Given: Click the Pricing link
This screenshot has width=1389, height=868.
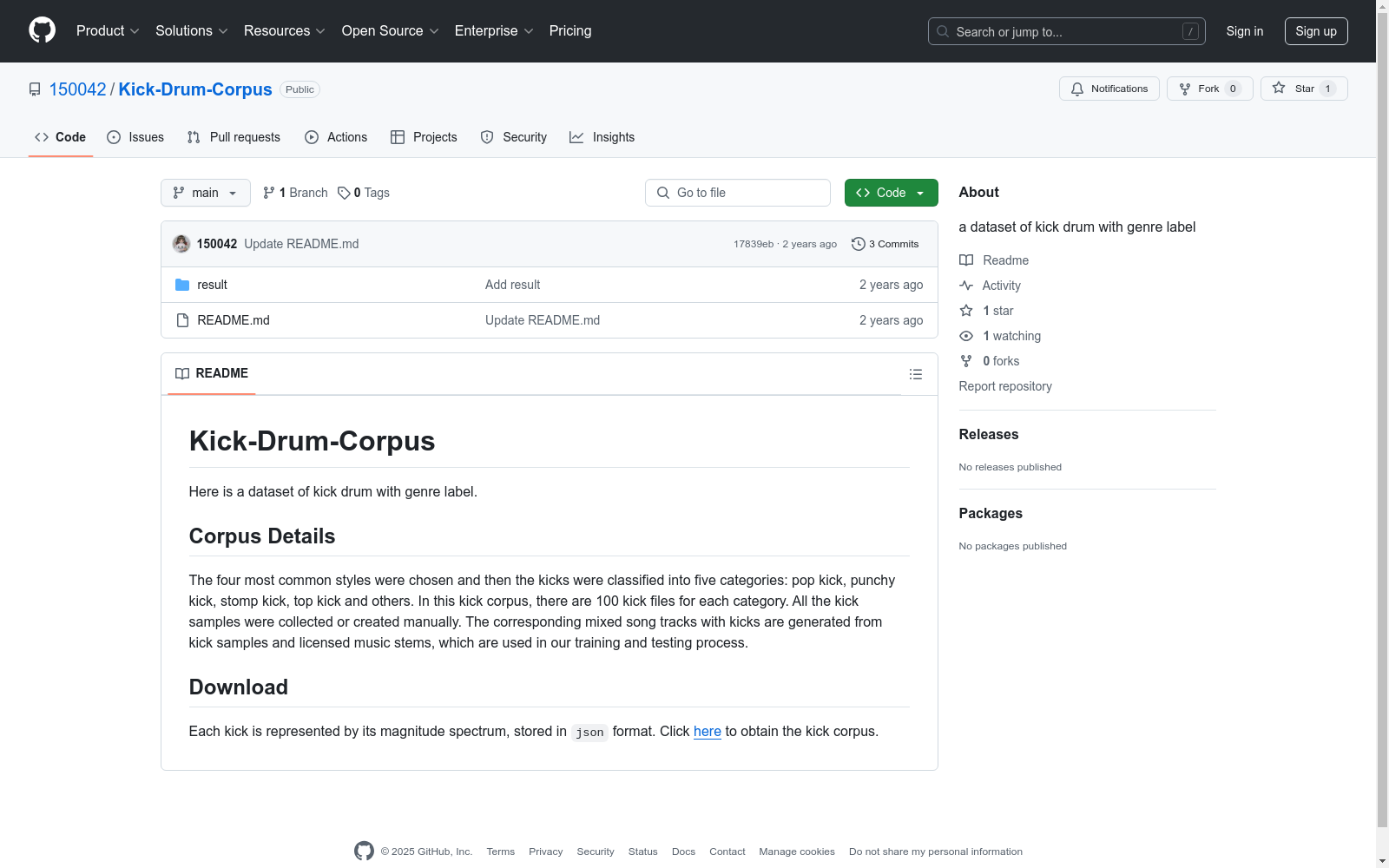Looking at the screenshot, I should [570, 31].
